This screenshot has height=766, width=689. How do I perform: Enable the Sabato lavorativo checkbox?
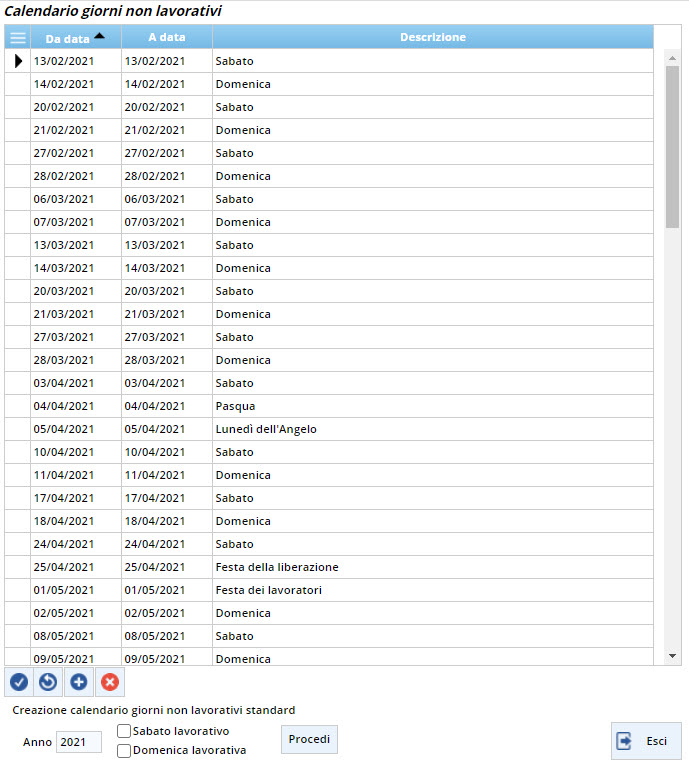124,732
